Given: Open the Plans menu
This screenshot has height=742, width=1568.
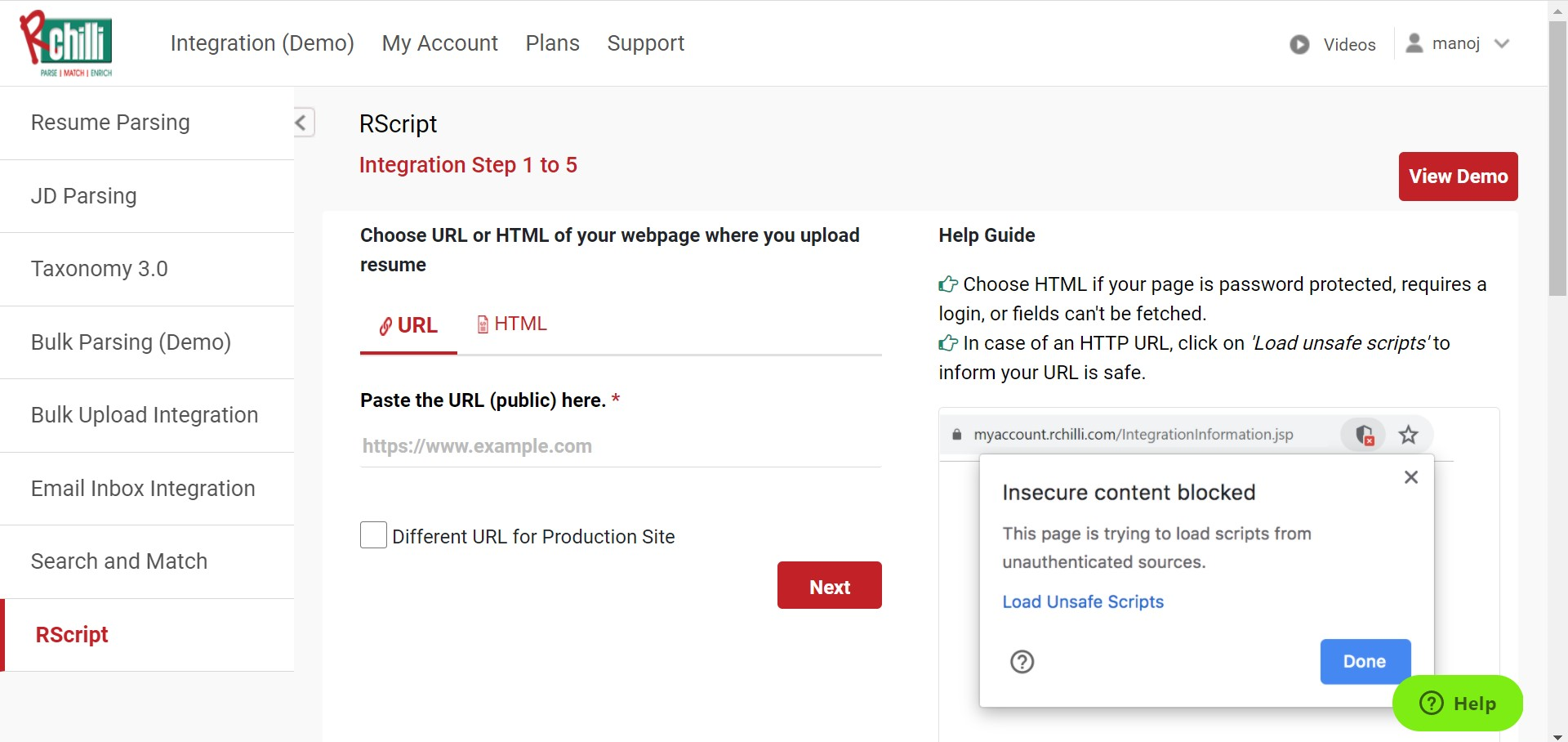Looking at the screenshot, I should point(552,43).
